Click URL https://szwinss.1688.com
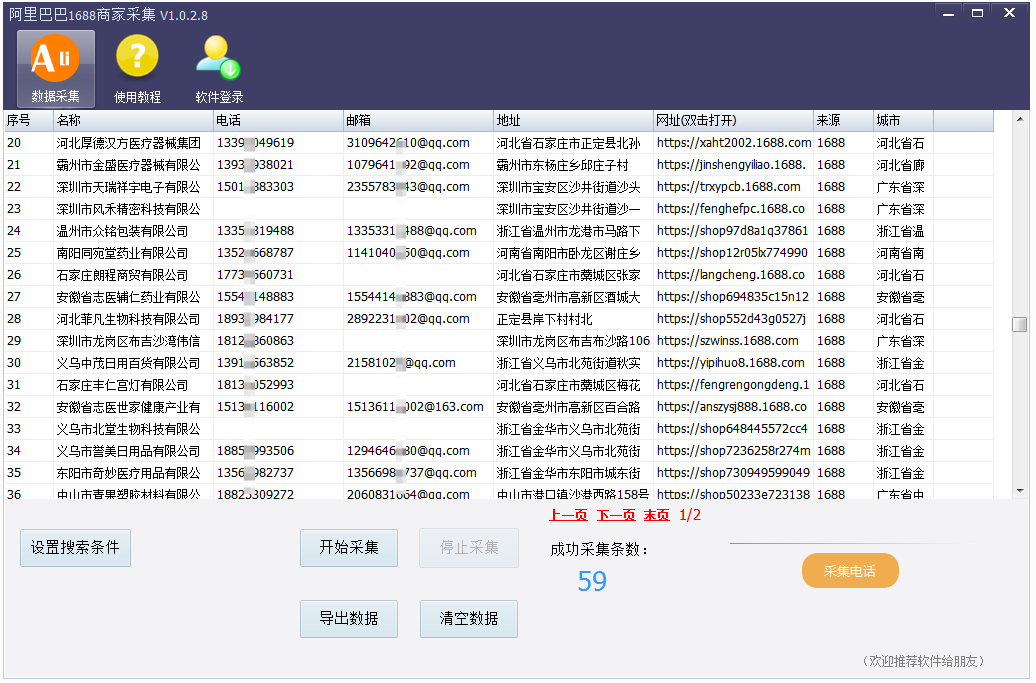 [x=727, y=341]
